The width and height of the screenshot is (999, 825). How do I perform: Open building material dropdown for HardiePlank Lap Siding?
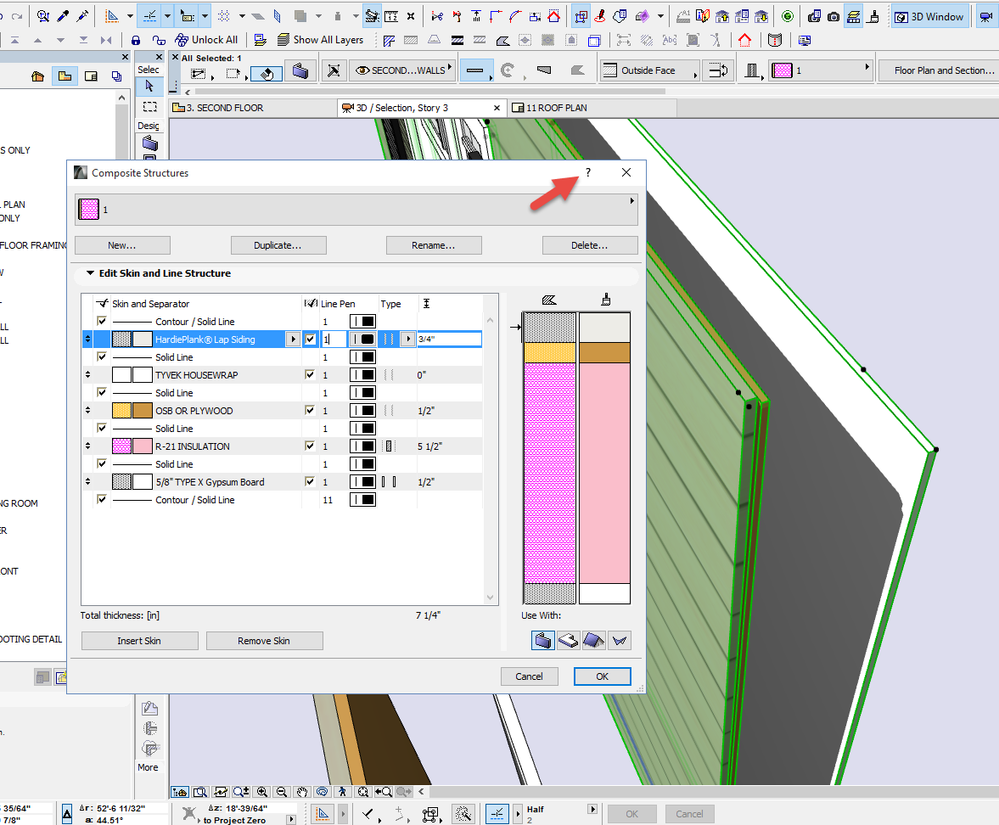[293, 340]
